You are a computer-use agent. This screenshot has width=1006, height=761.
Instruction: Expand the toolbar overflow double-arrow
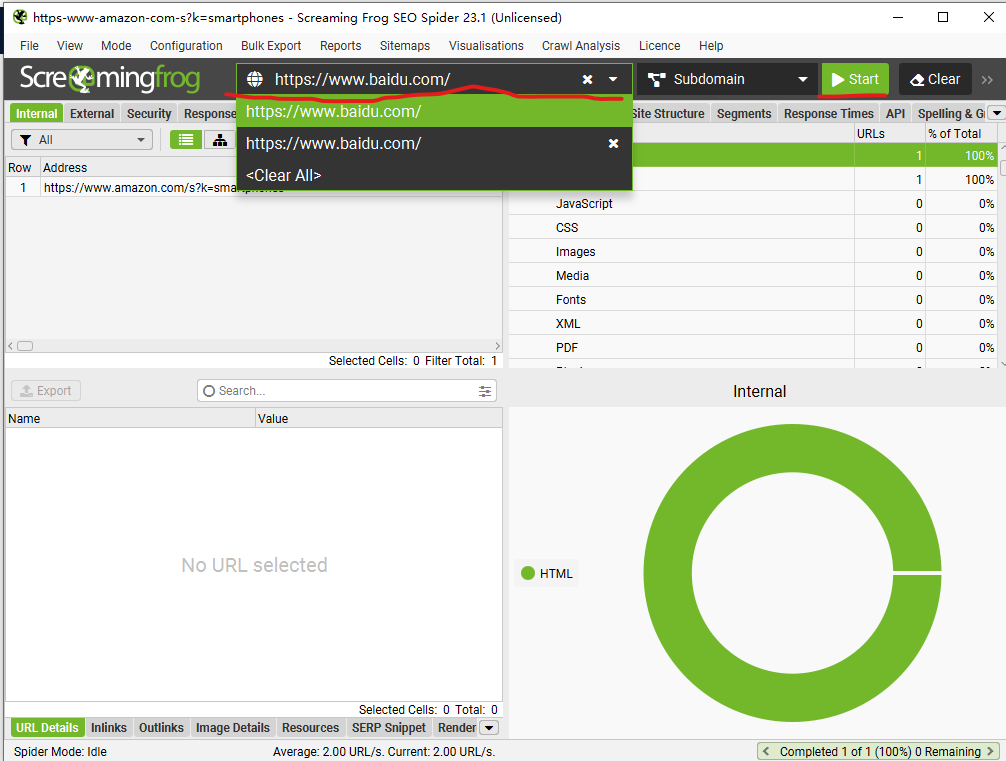[987, 80]
